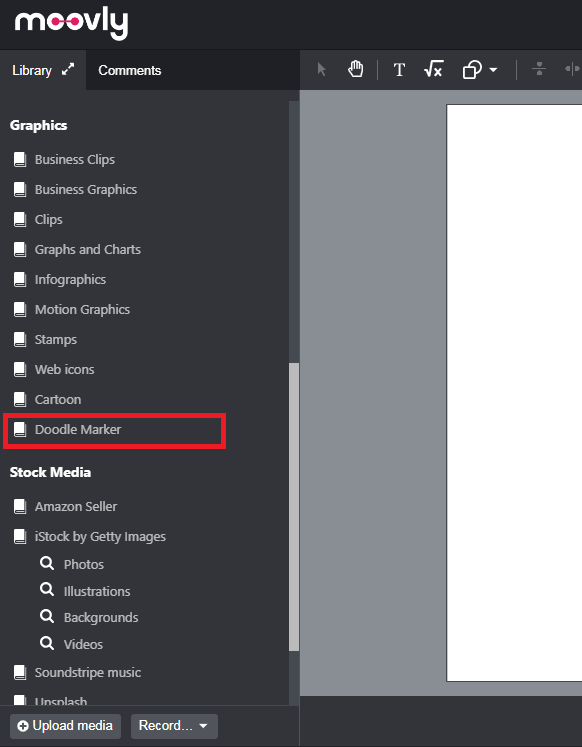Select the hand pan tool

tap(355, 70)
